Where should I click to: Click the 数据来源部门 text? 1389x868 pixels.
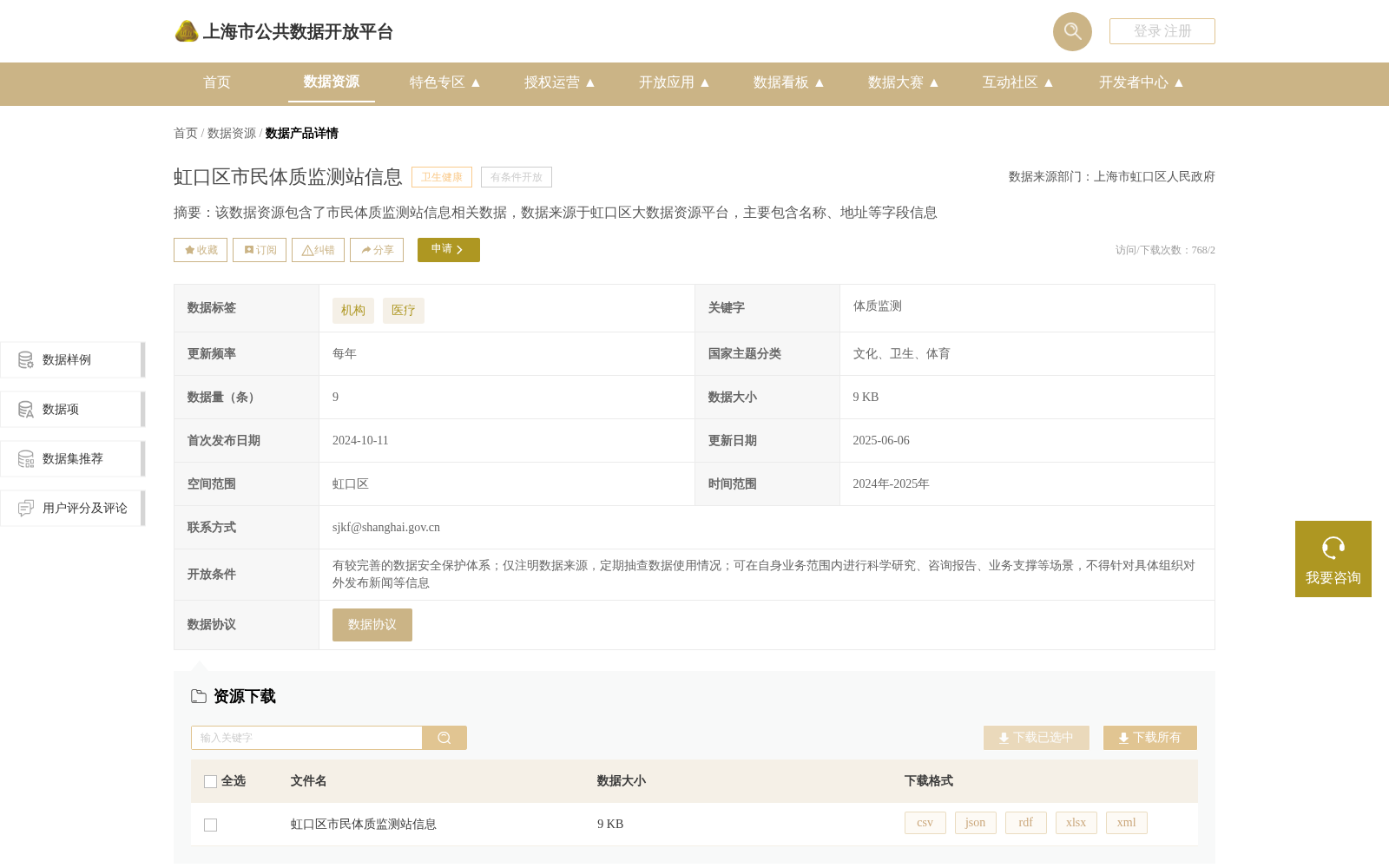1112,177
